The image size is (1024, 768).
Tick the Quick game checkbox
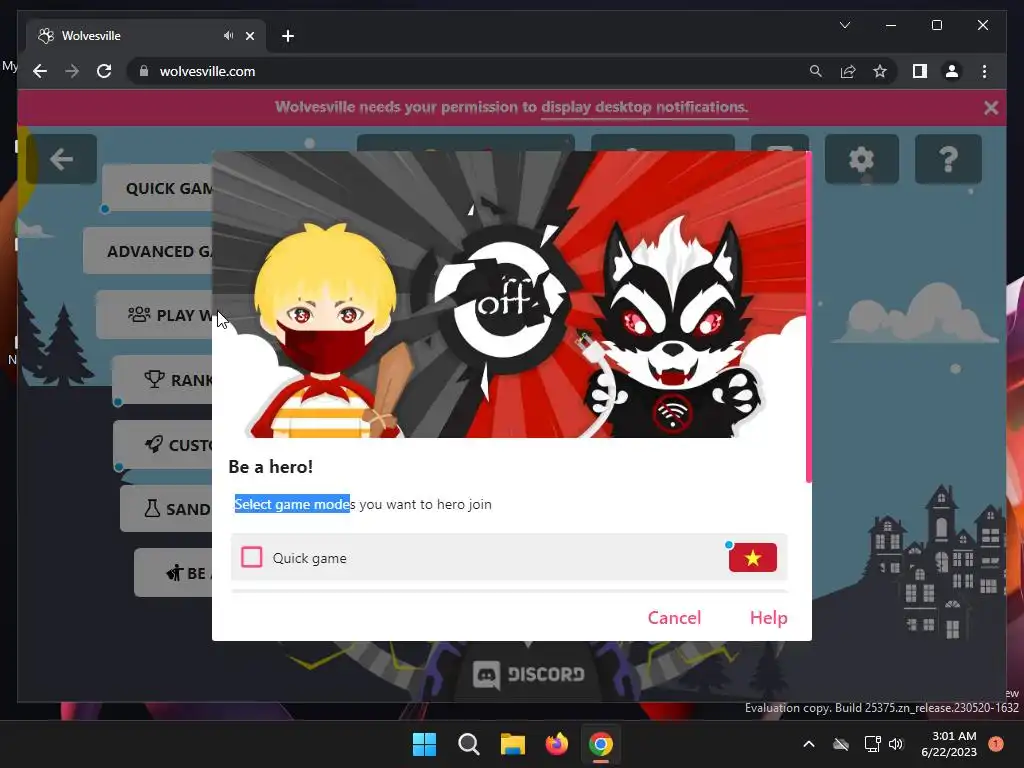[251, 557]
